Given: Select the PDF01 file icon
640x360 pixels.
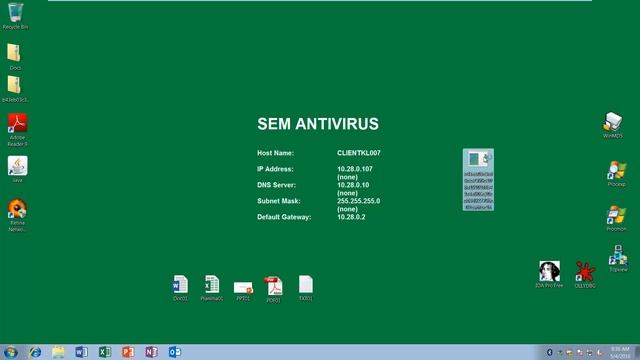Looking at the screenshot, I should [x=273, y=290].
